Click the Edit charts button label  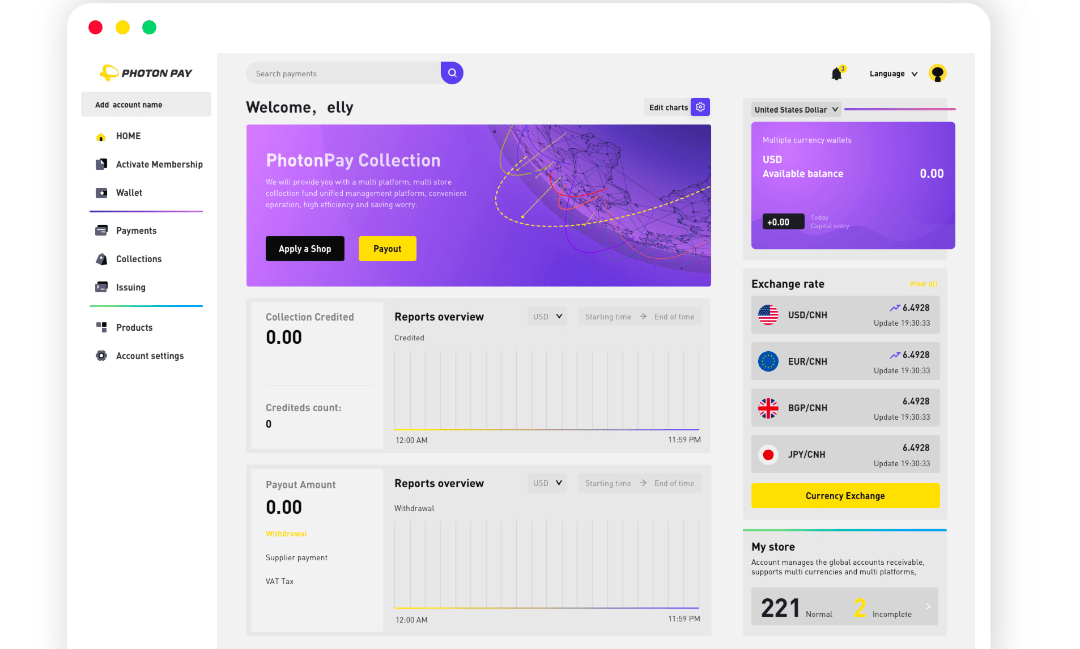click(668, 107)
